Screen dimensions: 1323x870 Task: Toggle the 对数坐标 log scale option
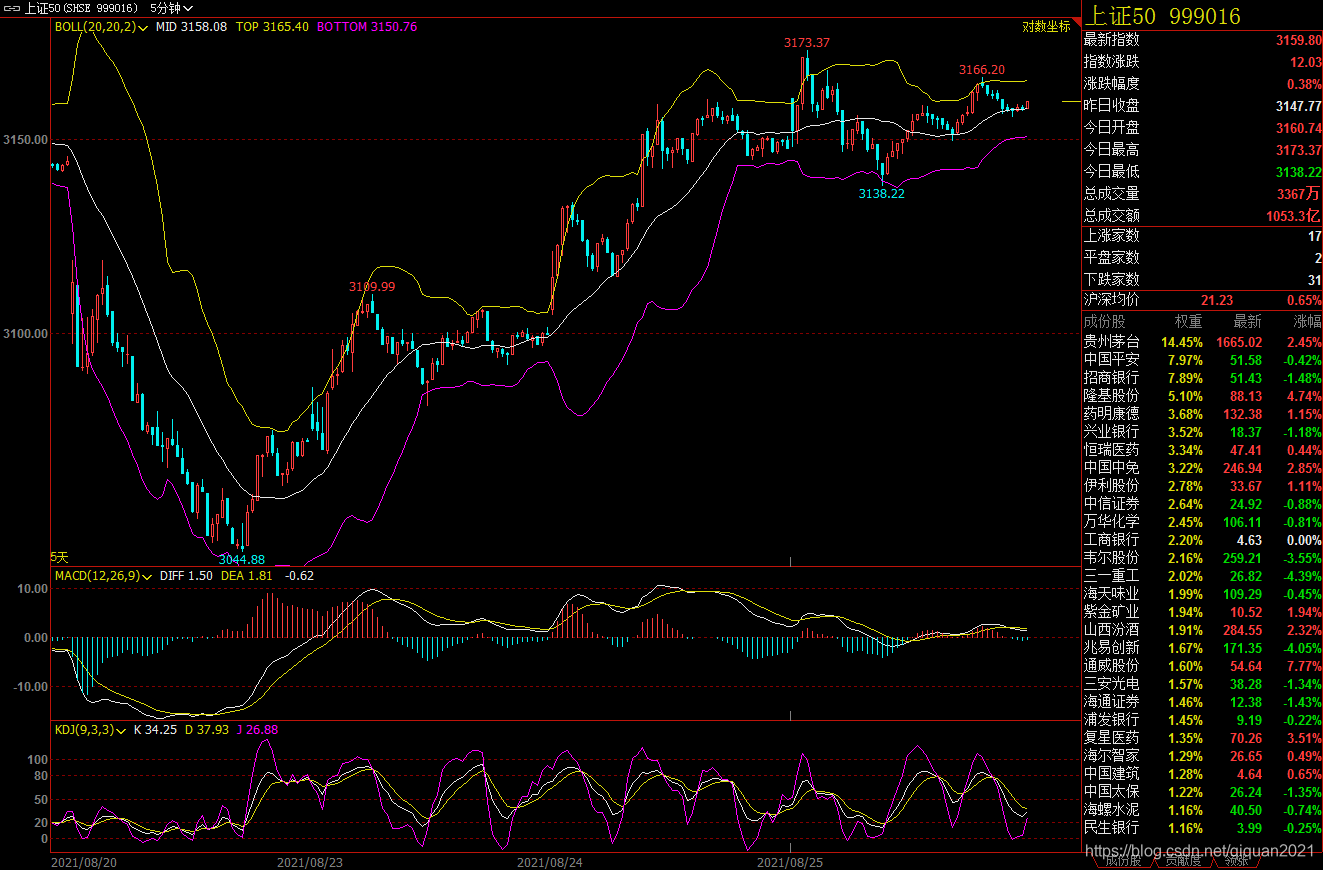pyautogui.click(x=1046, y=27)
